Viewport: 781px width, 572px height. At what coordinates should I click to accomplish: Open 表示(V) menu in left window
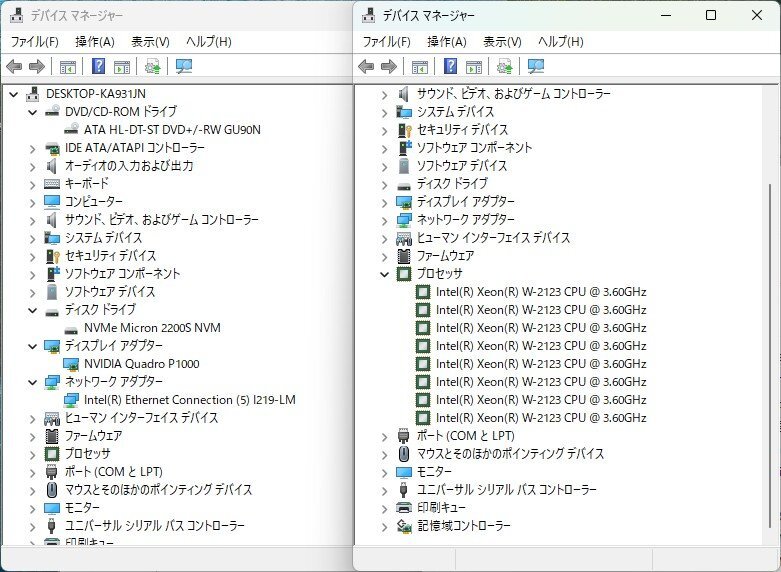pyautogui.click(x=150, y=41)
